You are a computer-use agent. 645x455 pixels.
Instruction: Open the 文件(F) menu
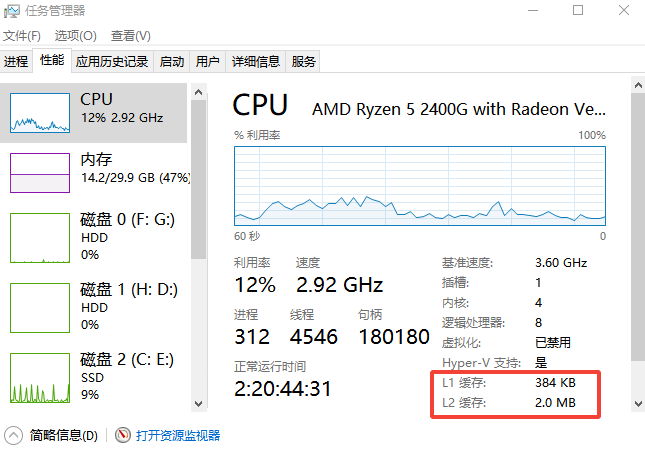(22, 36)
